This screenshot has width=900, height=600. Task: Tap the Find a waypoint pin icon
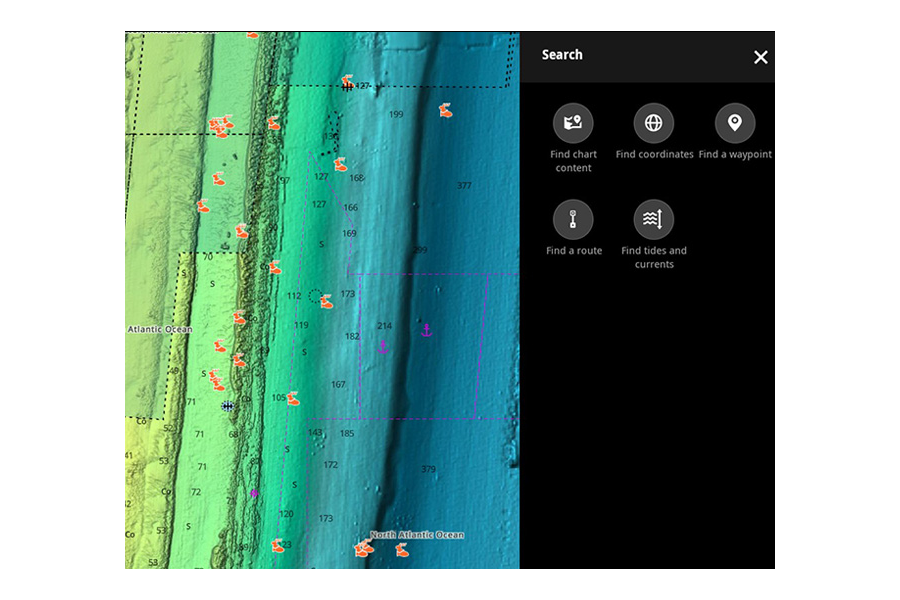click(x=735, y=124)
